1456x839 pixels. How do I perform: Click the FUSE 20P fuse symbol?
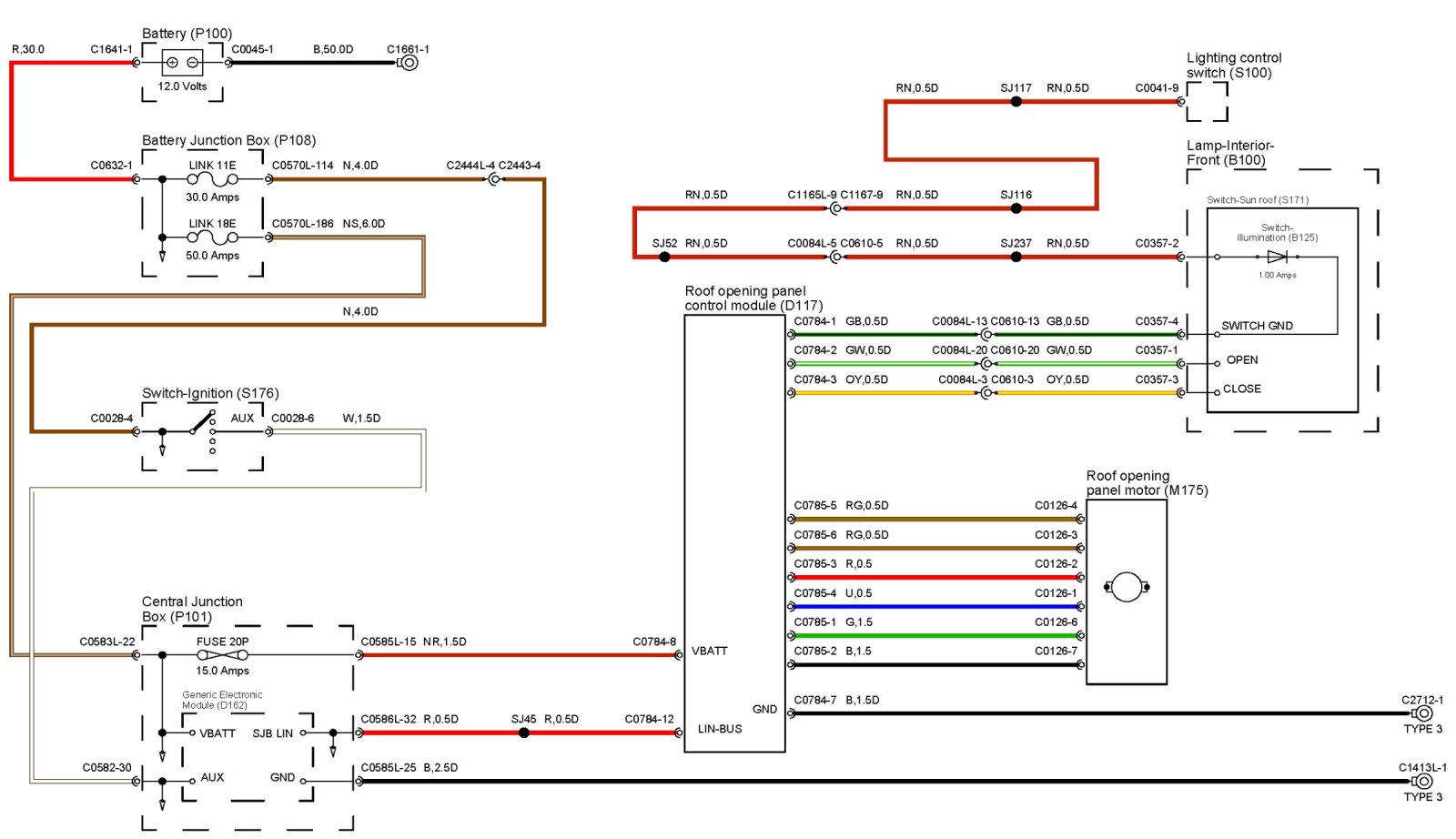pos(222,655)
